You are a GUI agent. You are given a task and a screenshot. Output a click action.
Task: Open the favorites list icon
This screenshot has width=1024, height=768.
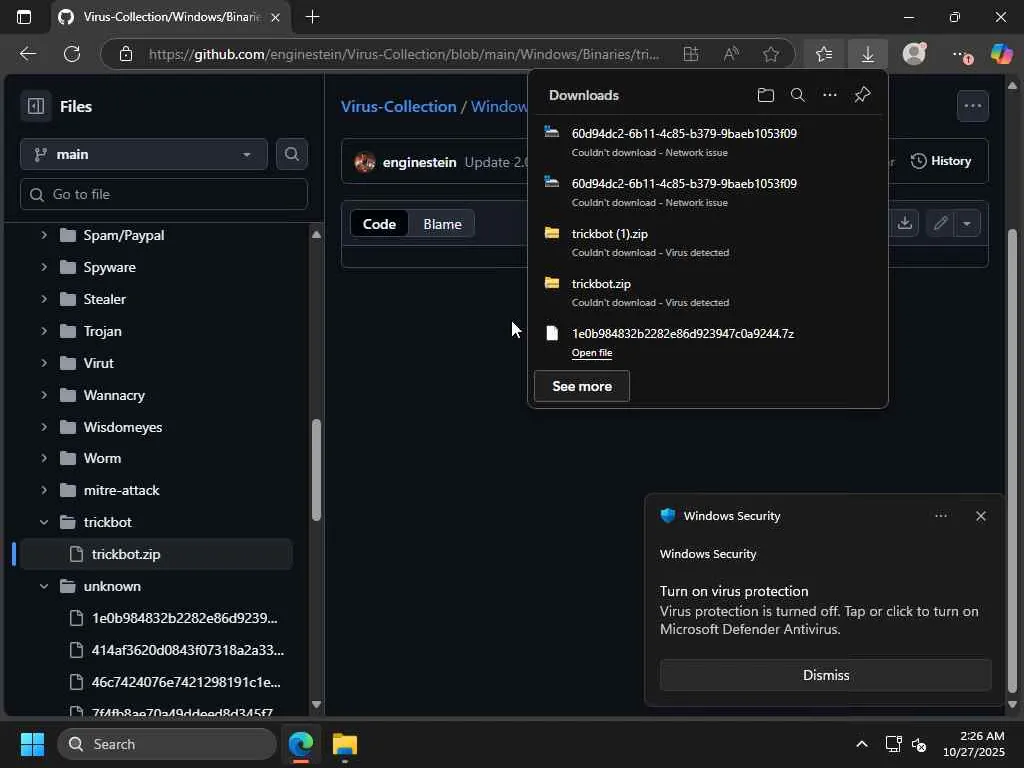pos(824,54)
